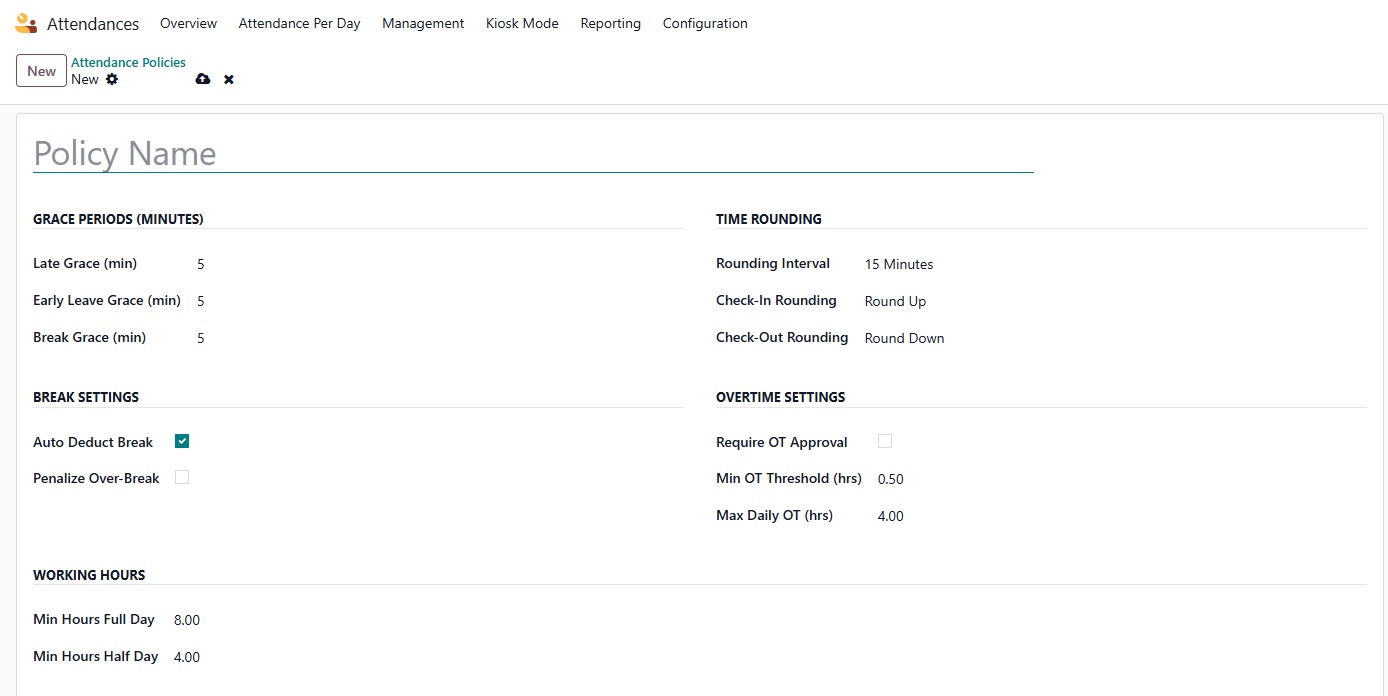Enable Penalize Over-Break checkbox

tap(182, 478)
